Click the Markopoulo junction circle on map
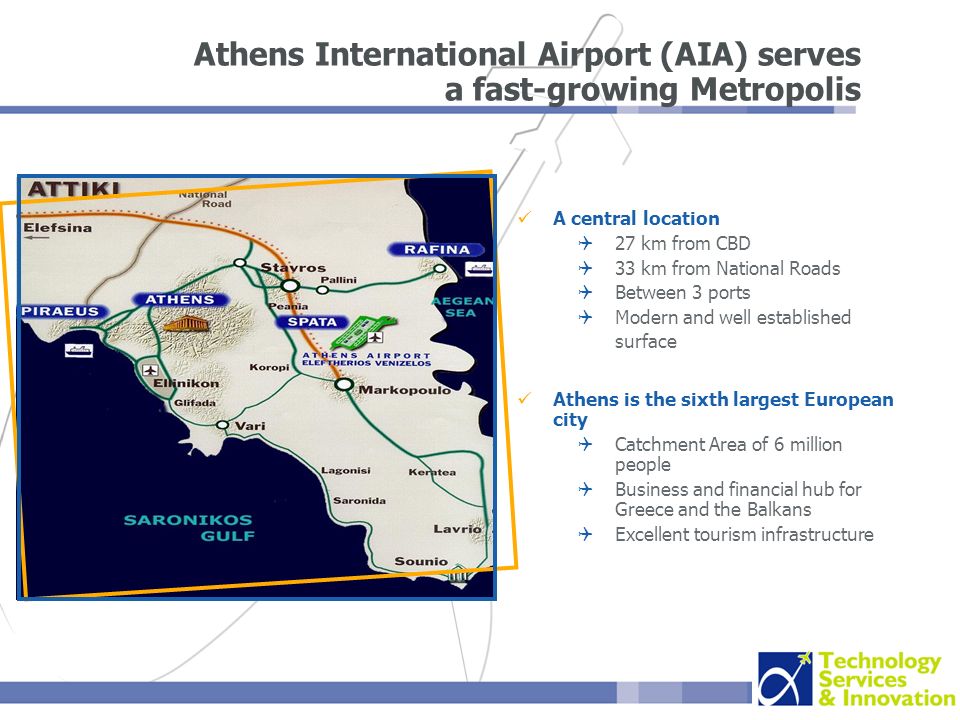Image resolution: width=960 pixels, height=720 pixels. 344,384
